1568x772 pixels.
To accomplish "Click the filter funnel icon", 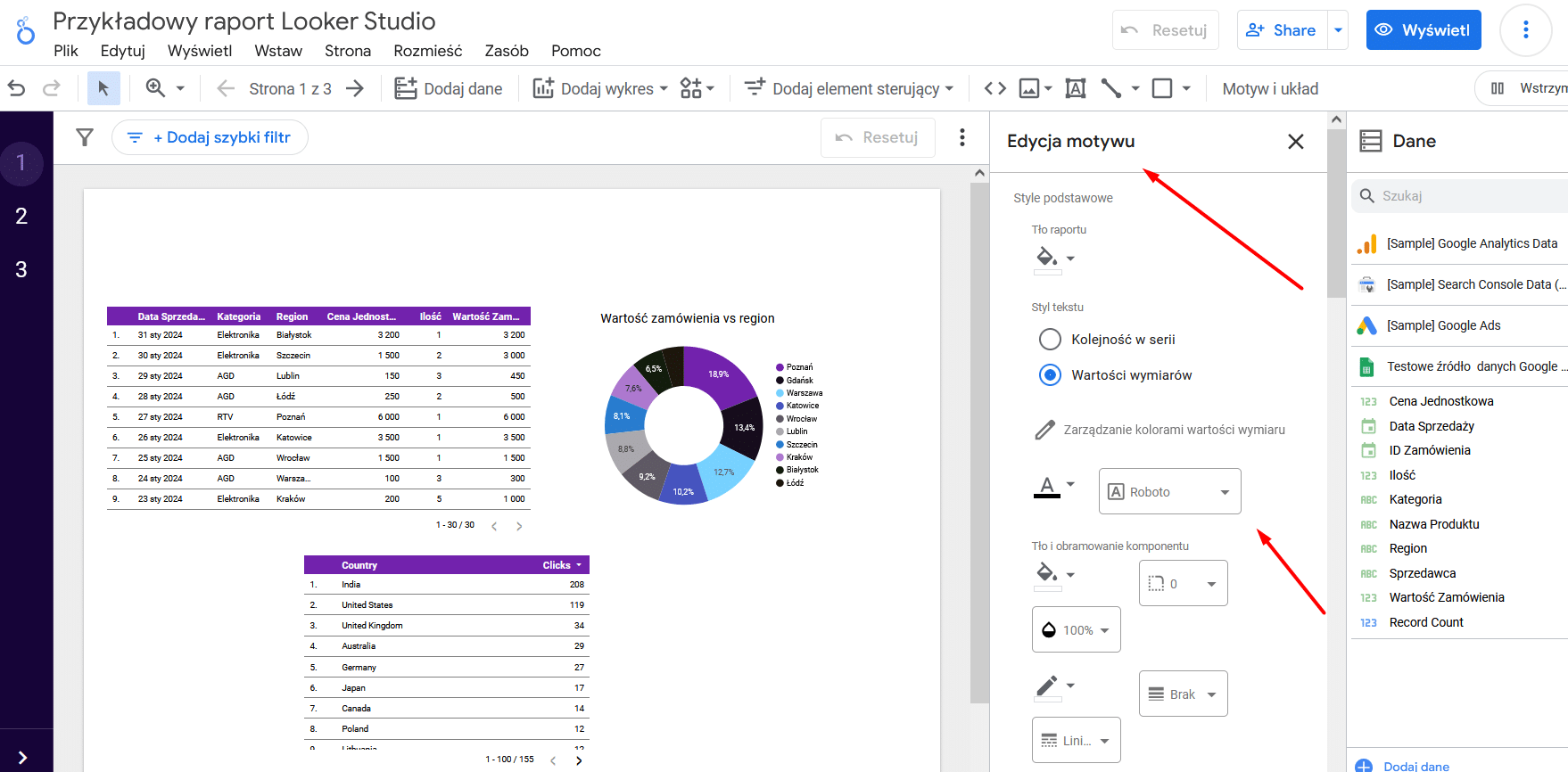I will (85, 137).
